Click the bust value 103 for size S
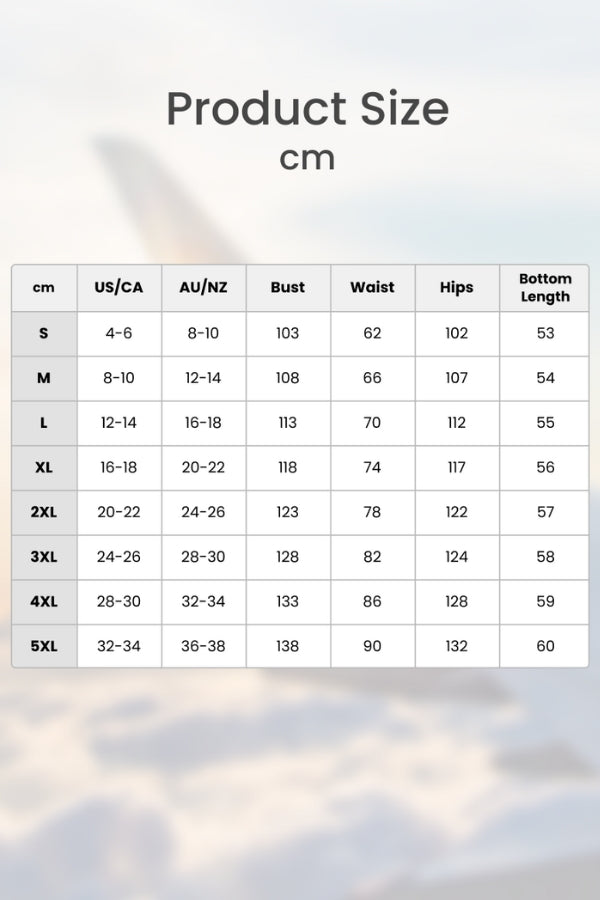This screenshot has width=600, height=900. click(288, 333)
